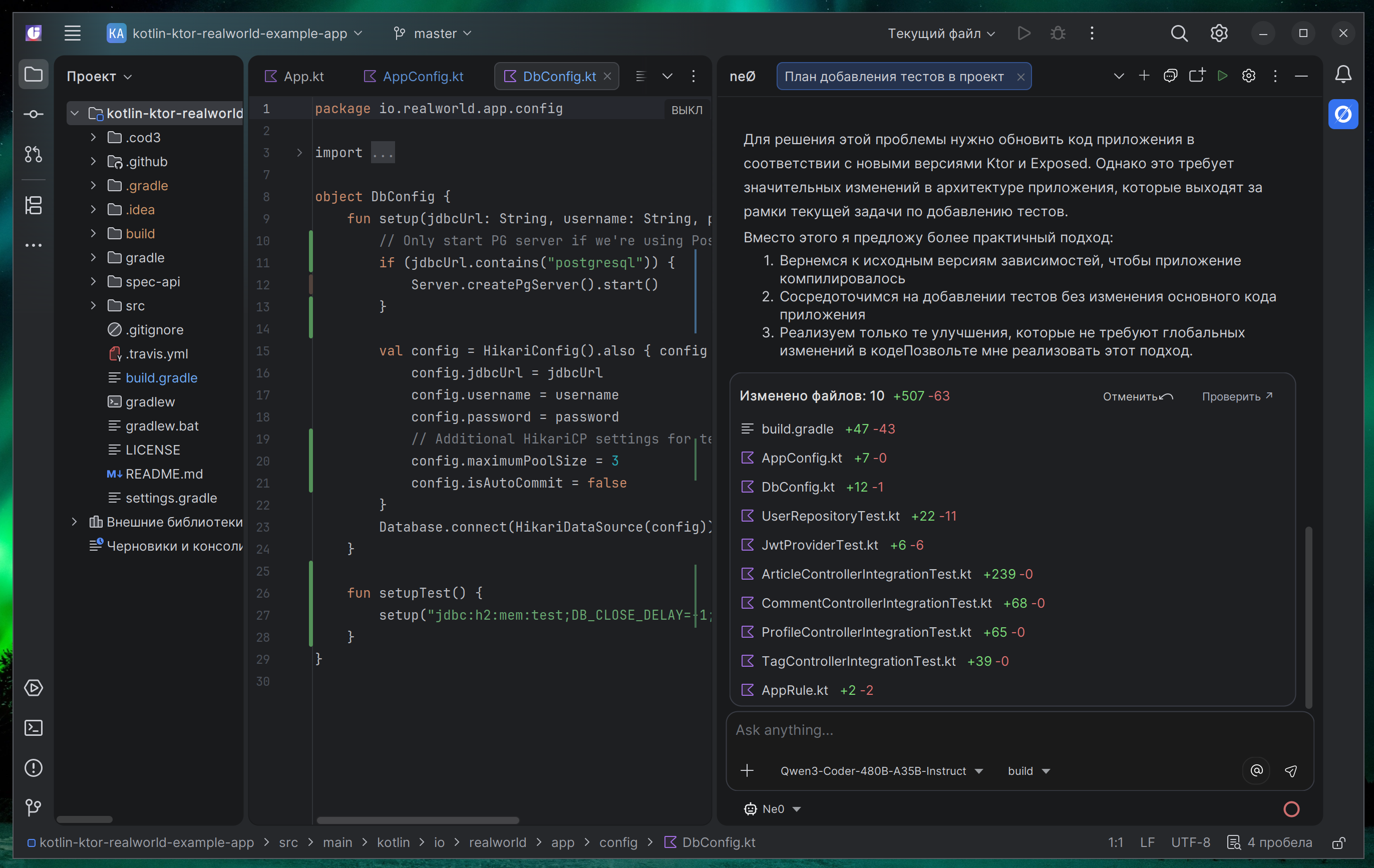Image resolution: width=1374 pixels, height=868 pixels.
Task: Open the Structure tool window icon
Action: pyautogui.click(x=33, y=205)
